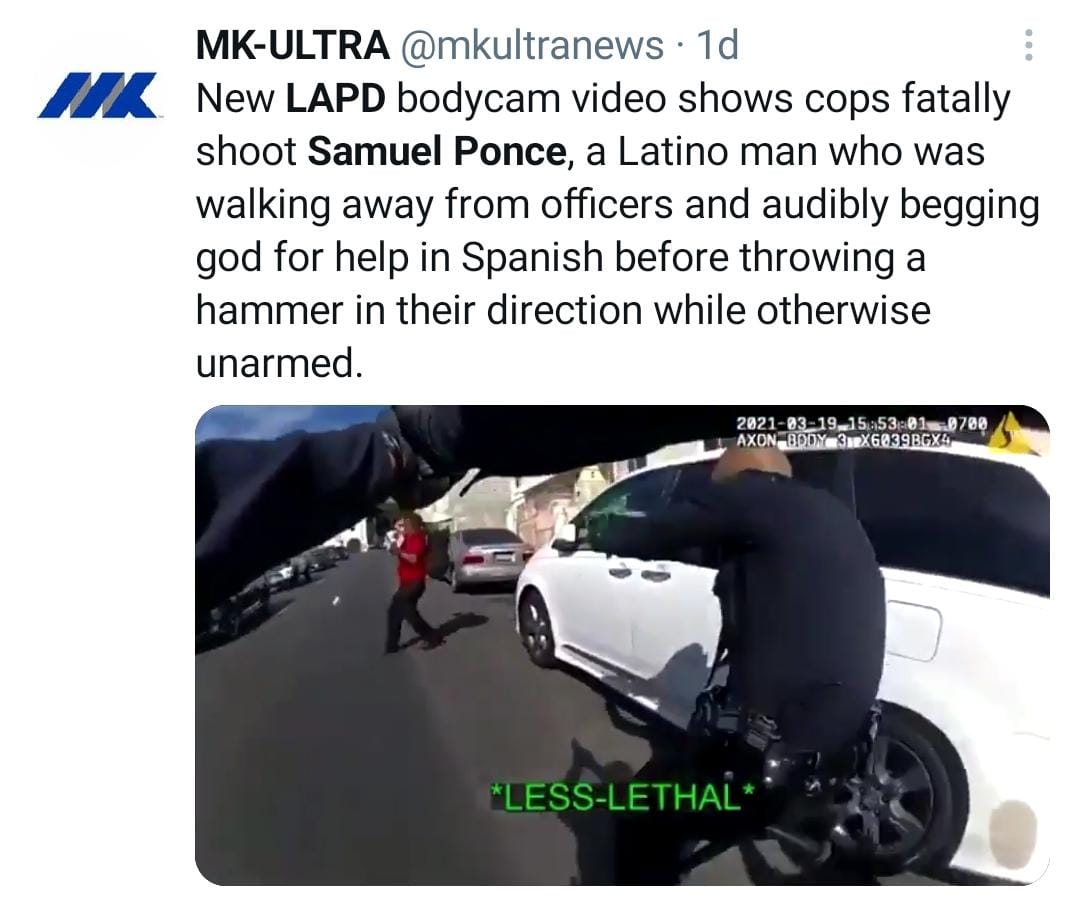Play the bodycam video thumbnail
Viewport: 1080px width, 906px height.
click(x=623, y=645)
